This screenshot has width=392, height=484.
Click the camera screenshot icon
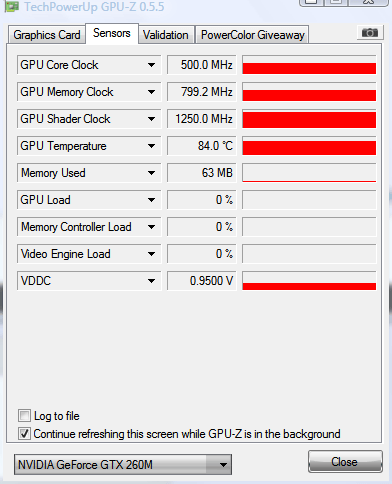[370, 33]
